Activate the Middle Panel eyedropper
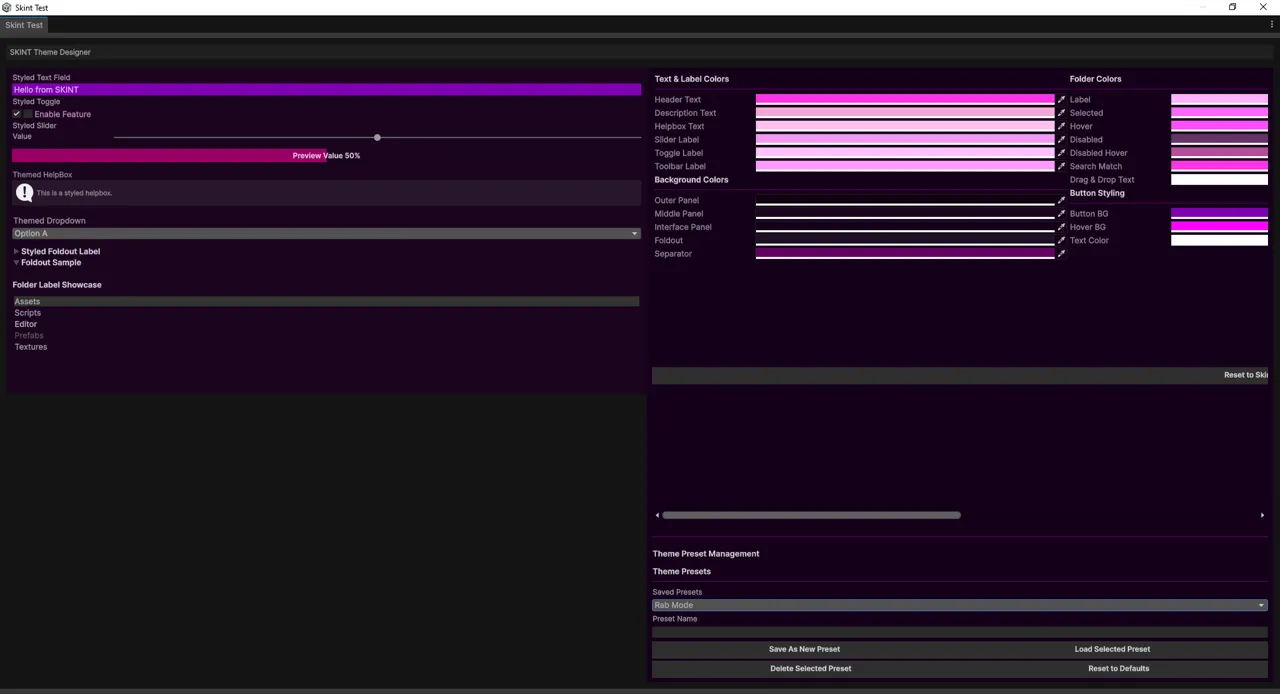 [1061, 214]
